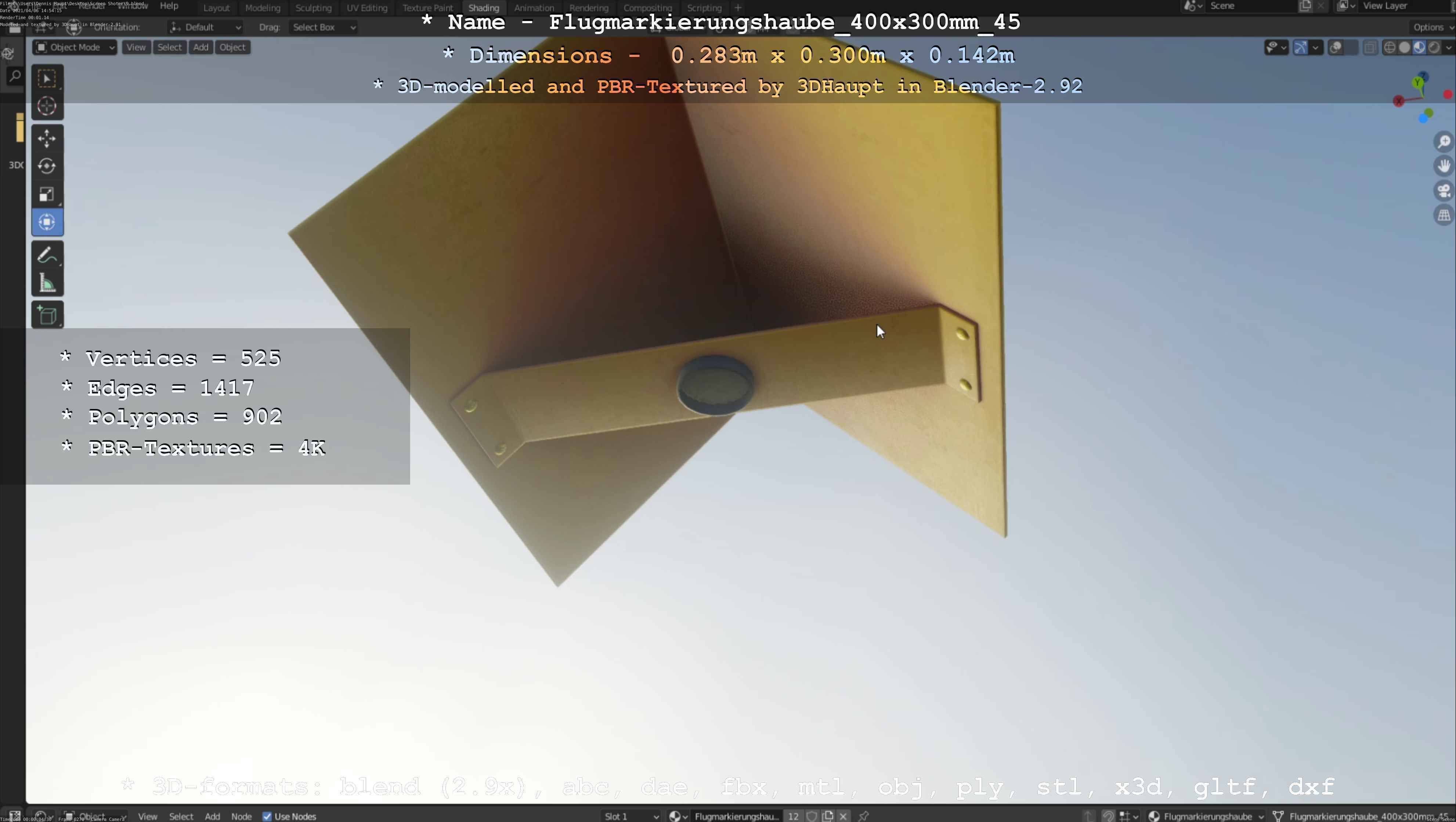
Task: Click the material sphere browse icon
Action: point(678,816)
